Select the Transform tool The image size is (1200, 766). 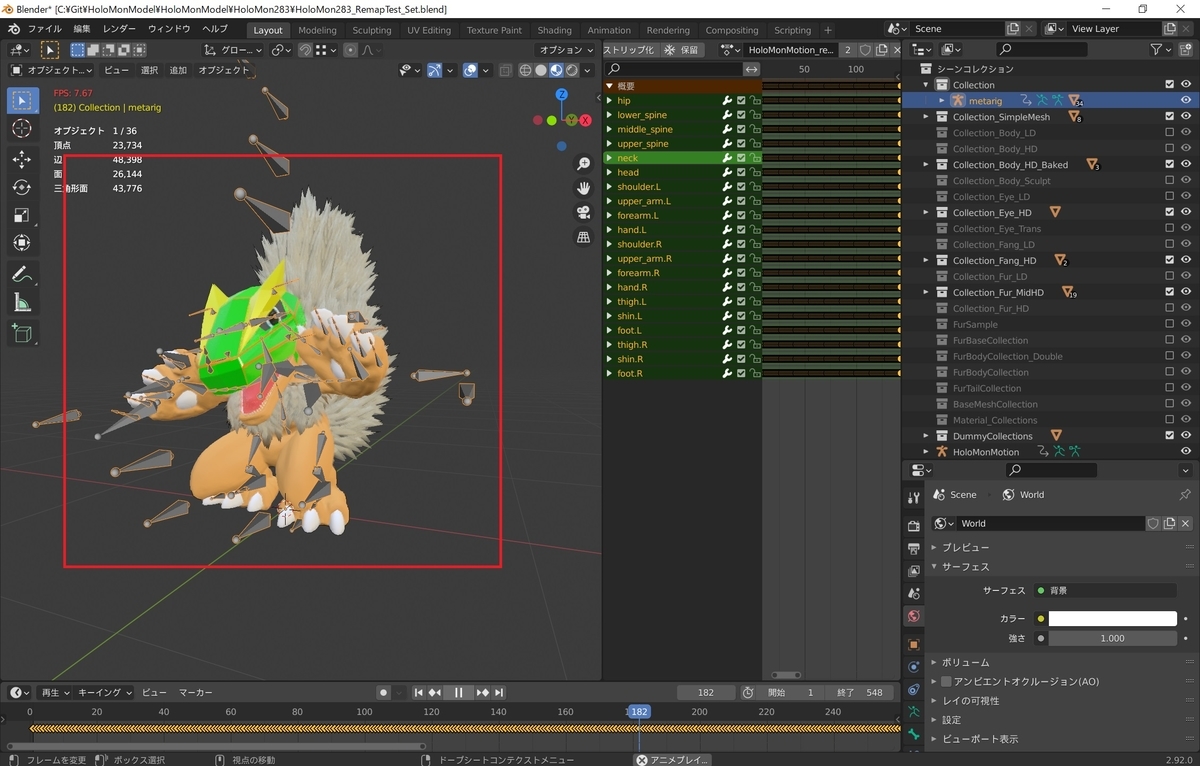coord(22,243)
